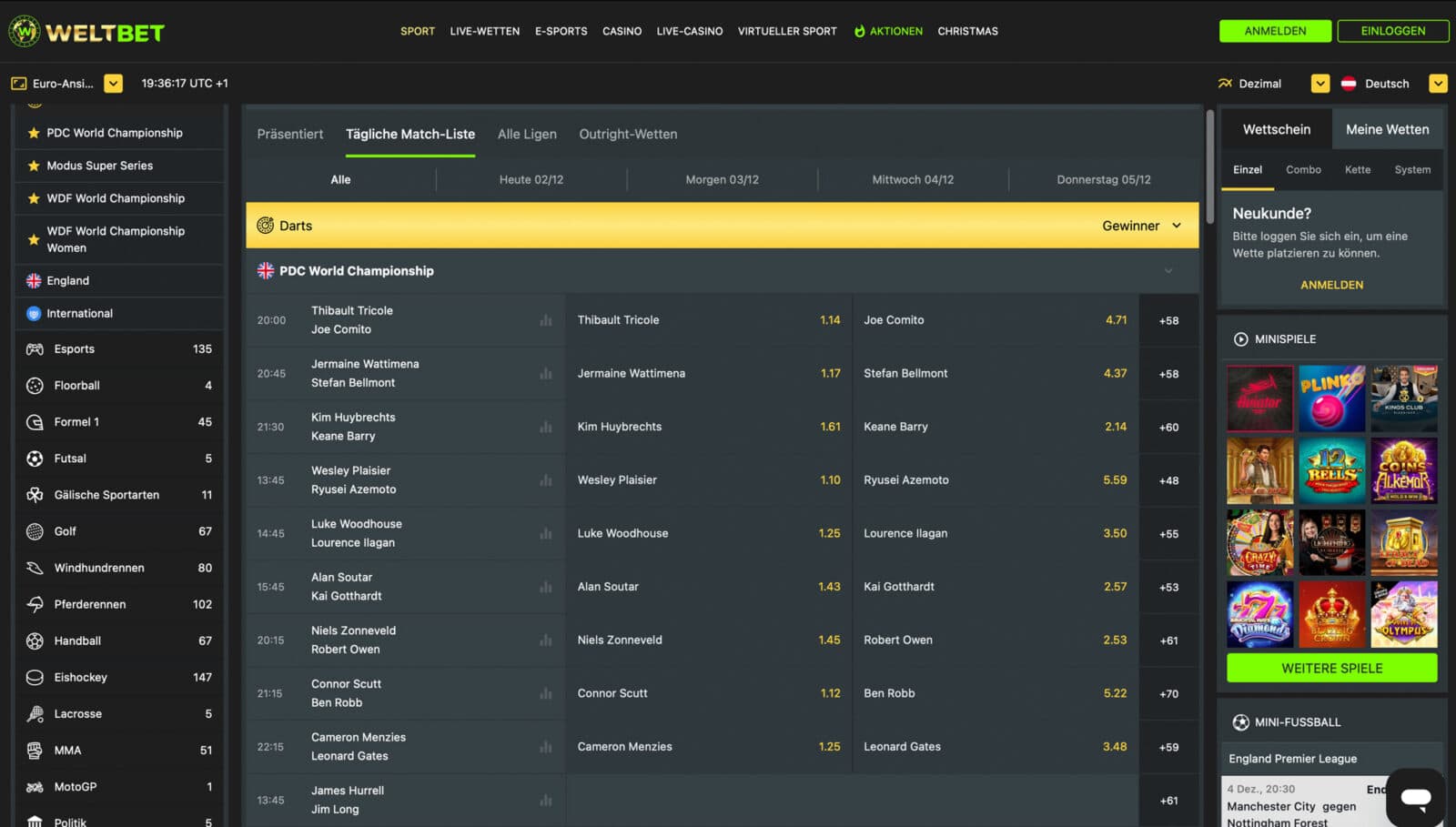The width and height of the screenshot is (1456, 827).
Task: Select Gälische Sportarten icon
Action: point(35,495)
